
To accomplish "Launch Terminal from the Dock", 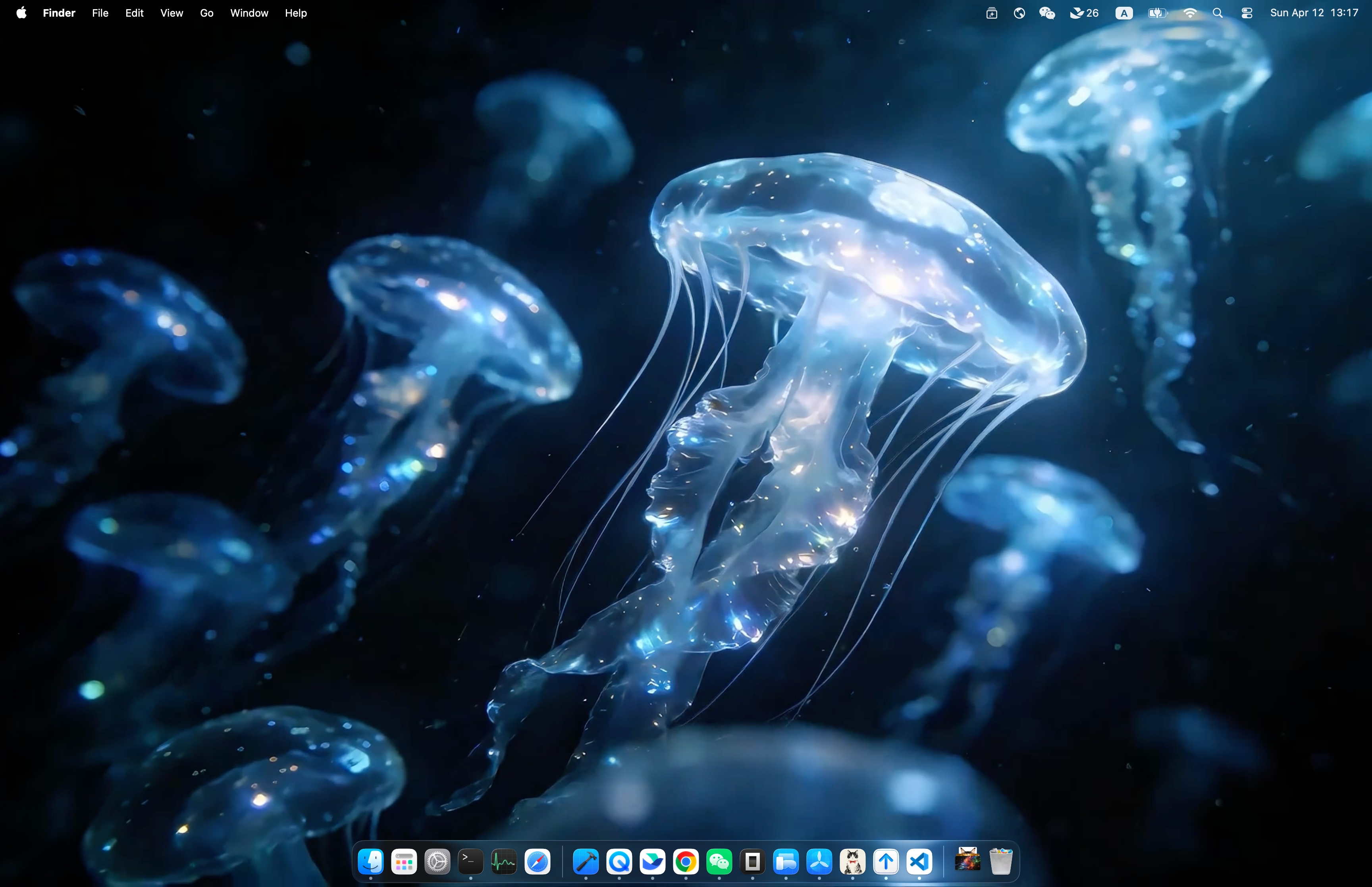I will click(470, 862).
